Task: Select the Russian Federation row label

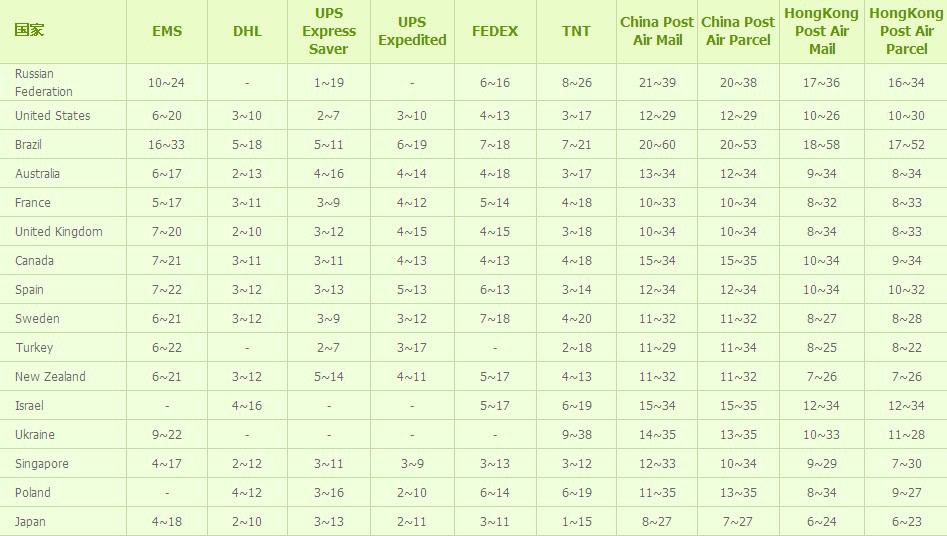Action: pos(44,83)
